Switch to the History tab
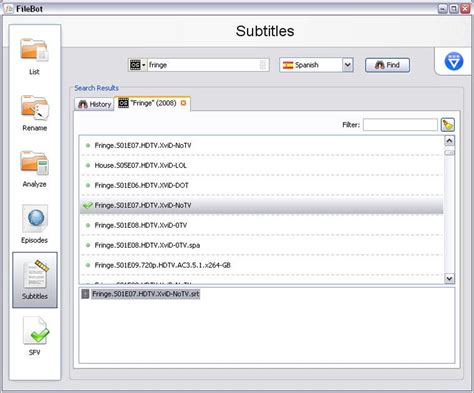The width and height of the screenshot is (474, 393). [94, 104]
